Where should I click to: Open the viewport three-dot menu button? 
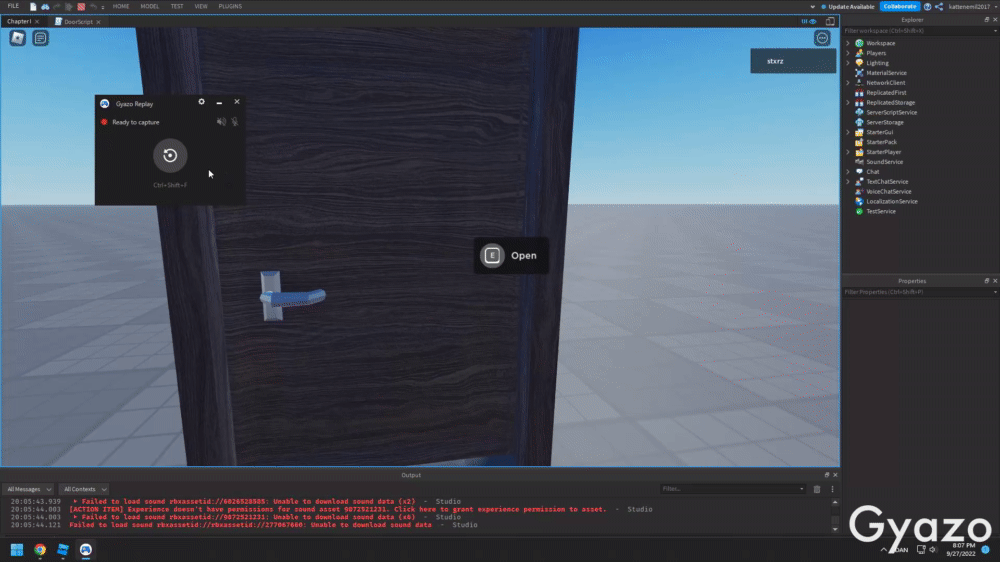tap(822, 38)
